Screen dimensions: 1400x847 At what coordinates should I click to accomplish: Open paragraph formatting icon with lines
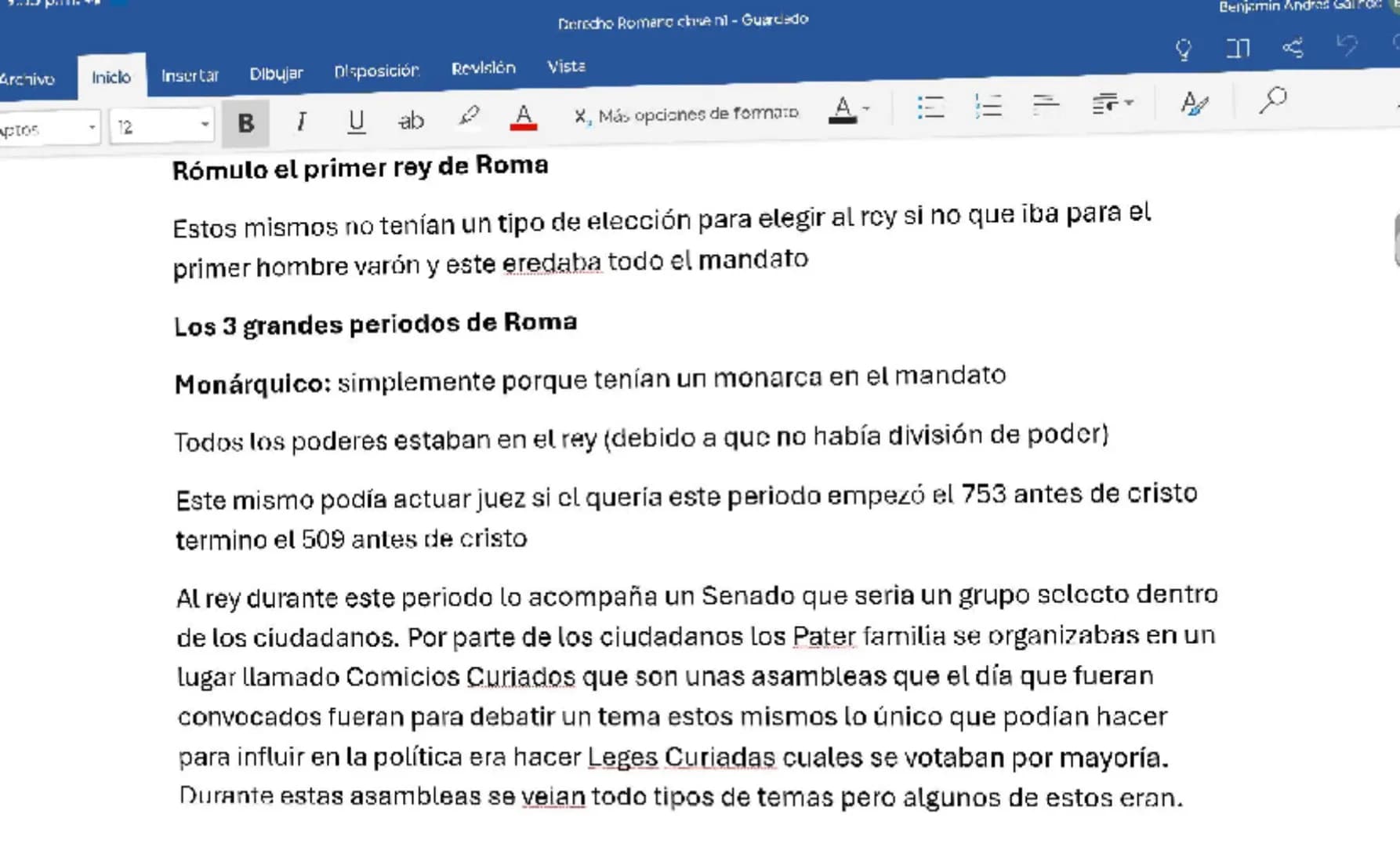[x=1104, y=103]
